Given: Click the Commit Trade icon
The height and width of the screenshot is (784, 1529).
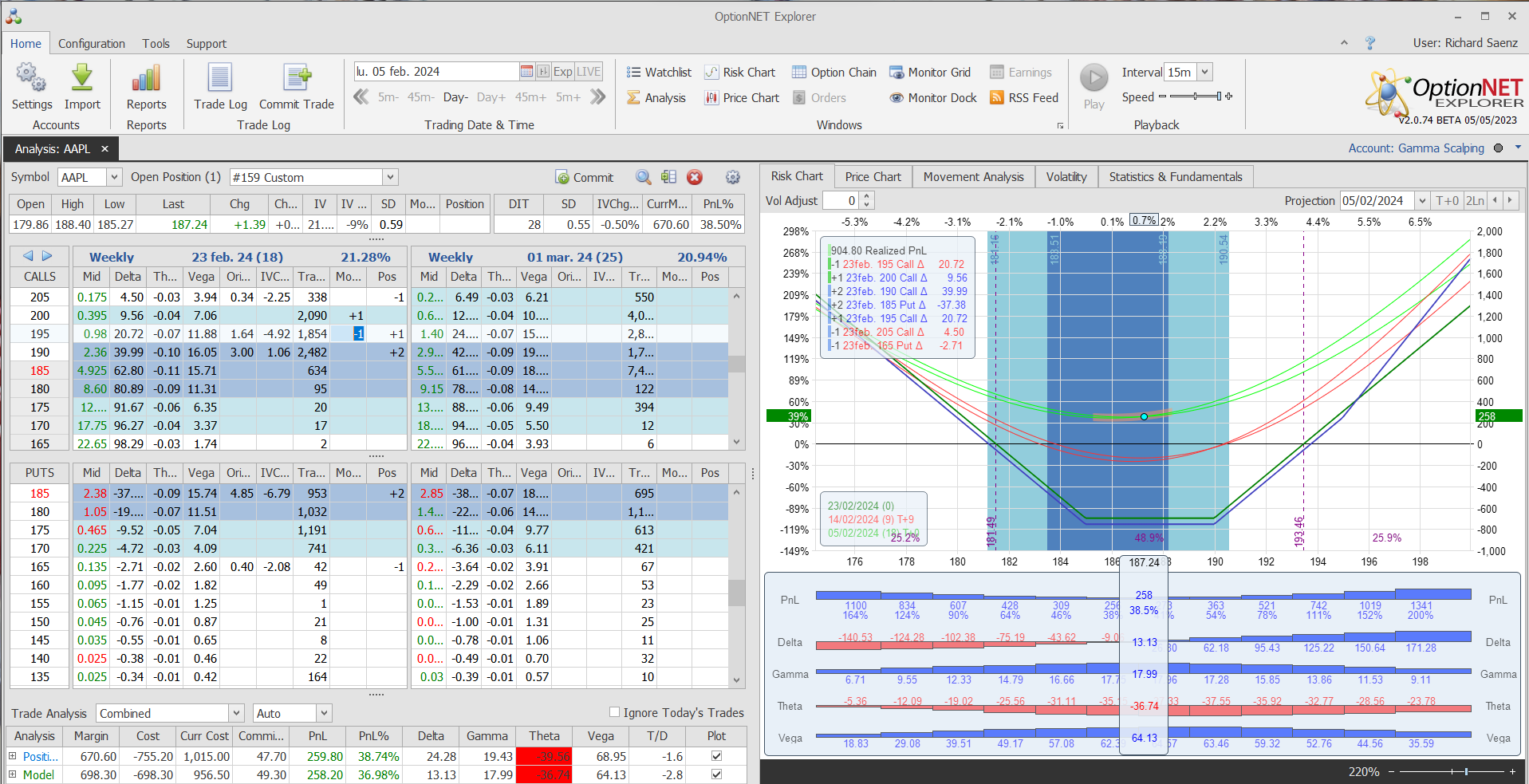Looking at the screenshot, I should [297, 86].
